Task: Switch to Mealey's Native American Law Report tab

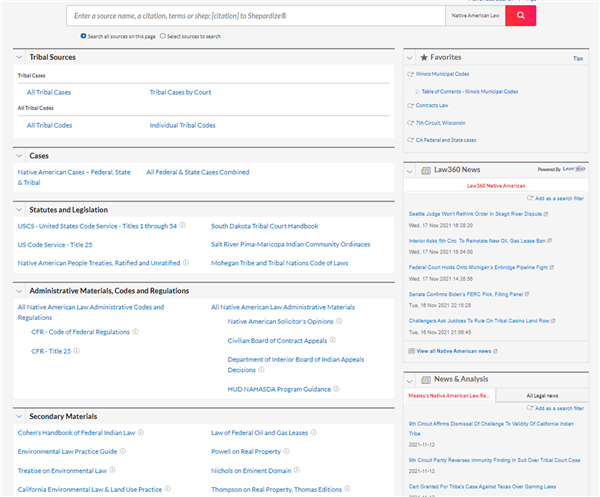Action: pyautogui.click(x=449, y=396)
